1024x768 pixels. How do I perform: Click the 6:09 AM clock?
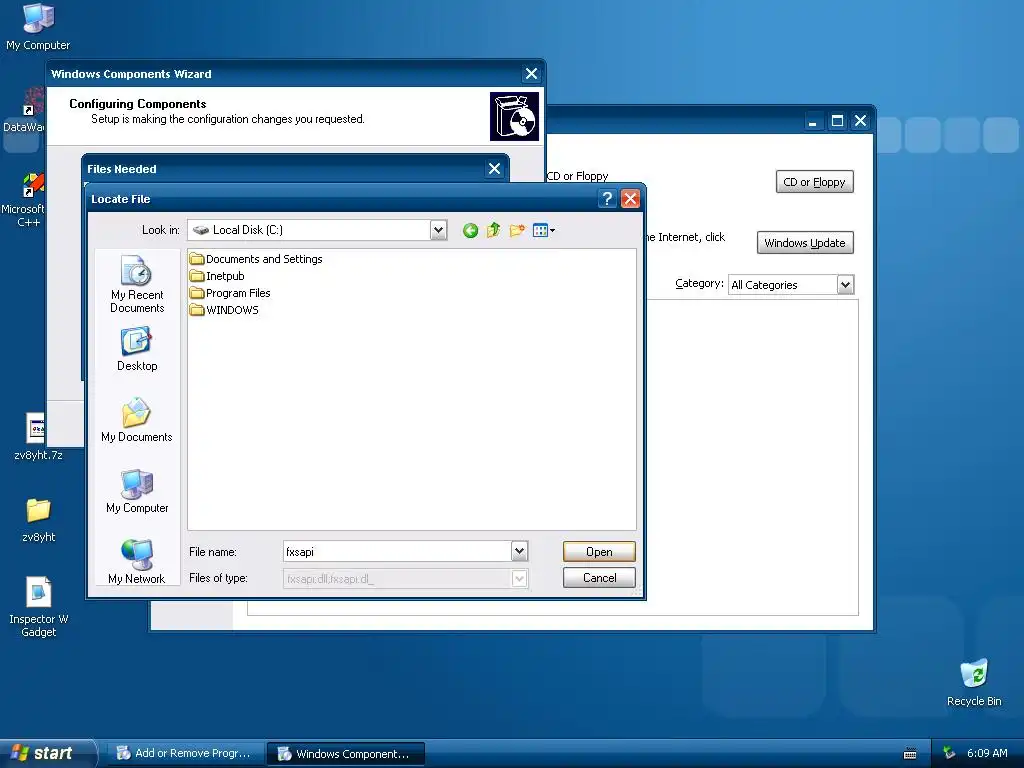pyautogui.click(x=987, y=753)
